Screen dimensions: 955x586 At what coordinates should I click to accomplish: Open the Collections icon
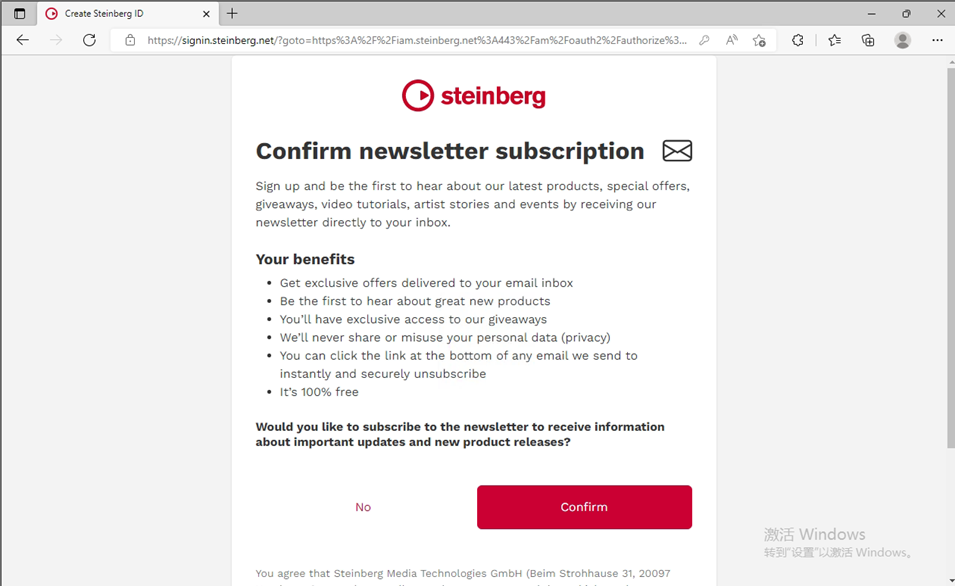868,40
